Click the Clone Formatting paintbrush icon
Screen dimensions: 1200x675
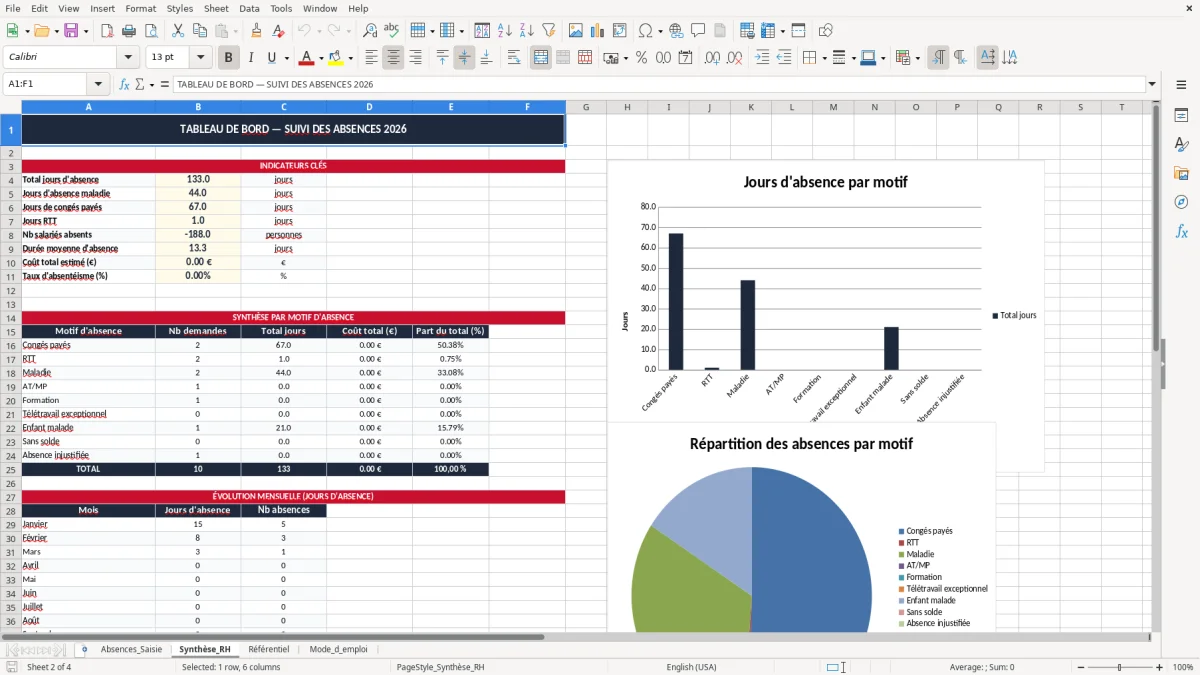[256, 31]
